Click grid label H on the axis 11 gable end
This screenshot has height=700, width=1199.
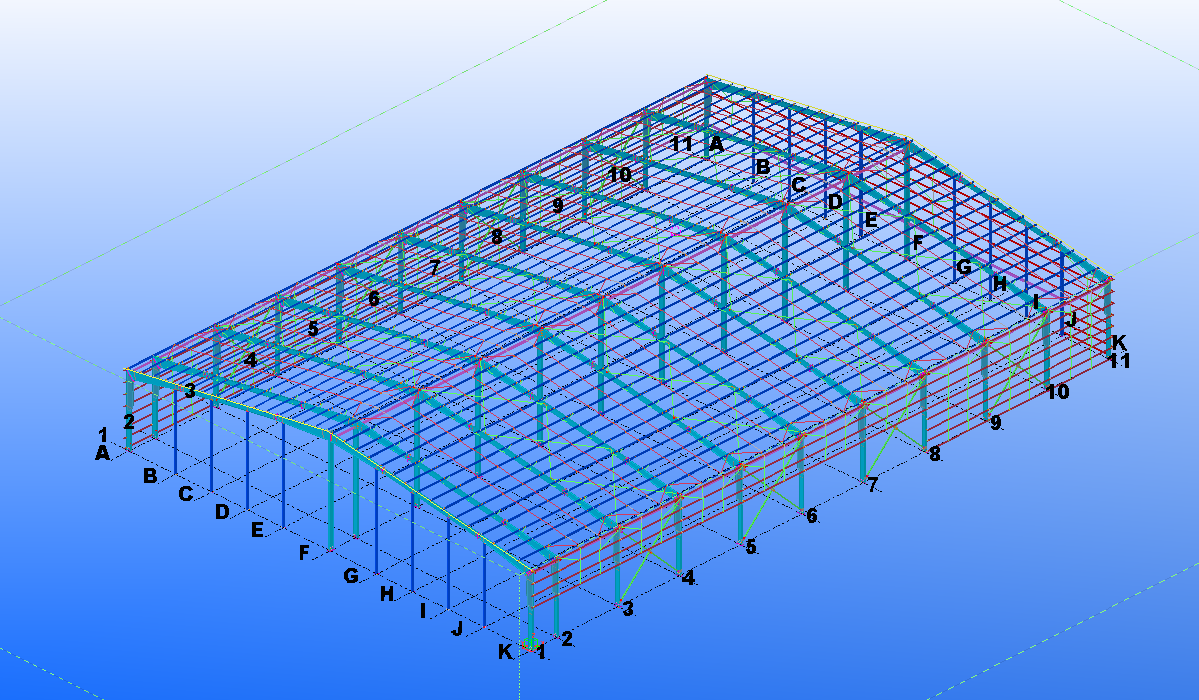pyautogui.click(x=999, y=284)
